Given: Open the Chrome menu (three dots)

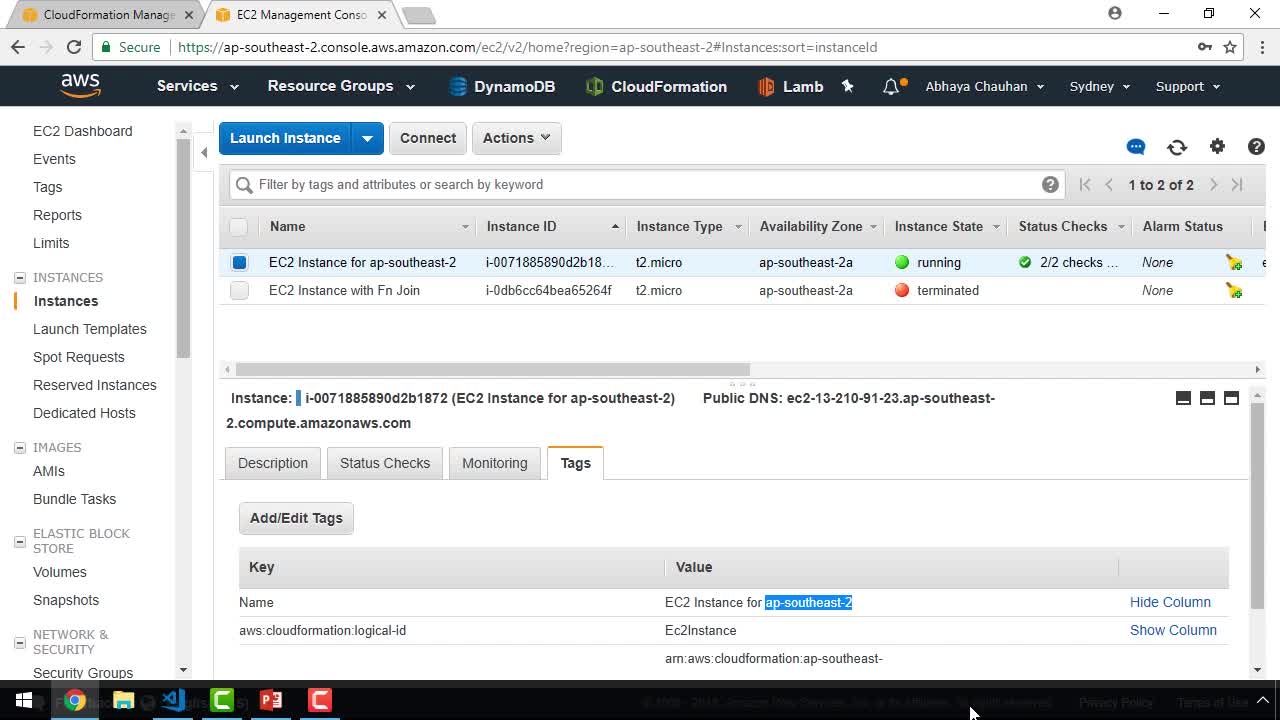Looking at the screenshot, I should pos(1262,47).
